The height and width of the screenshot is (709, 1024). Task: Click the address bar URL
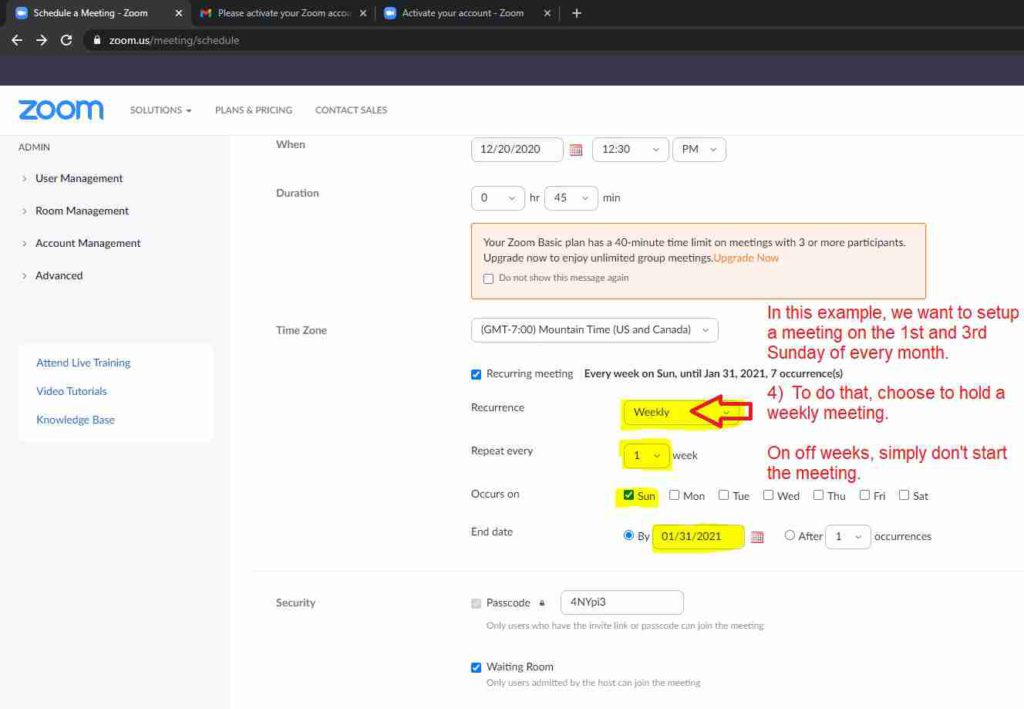coord(174,40)
